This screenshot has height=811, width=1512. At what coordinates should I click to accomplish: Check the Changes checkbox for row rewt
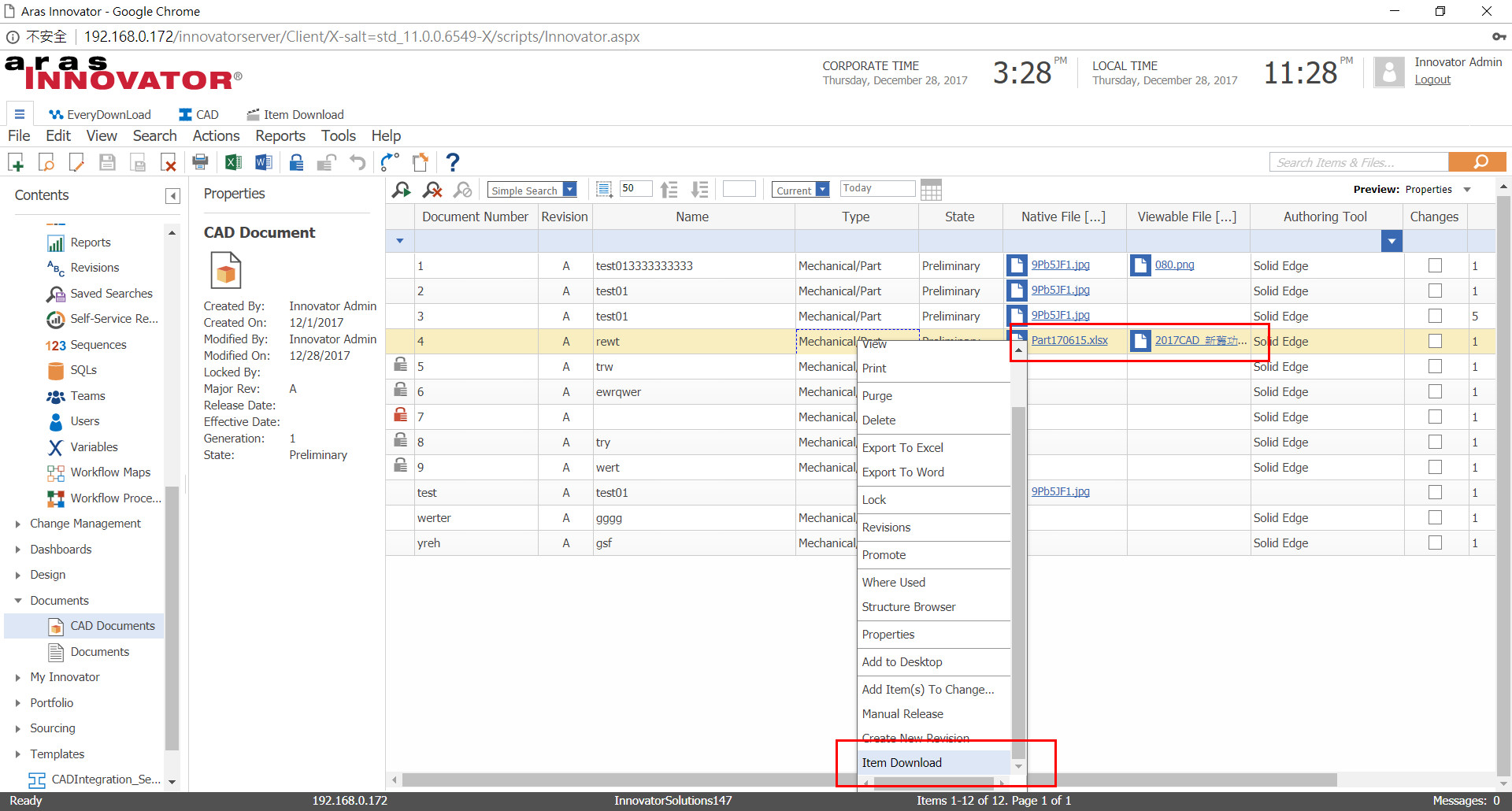[x=1436, y=341]
